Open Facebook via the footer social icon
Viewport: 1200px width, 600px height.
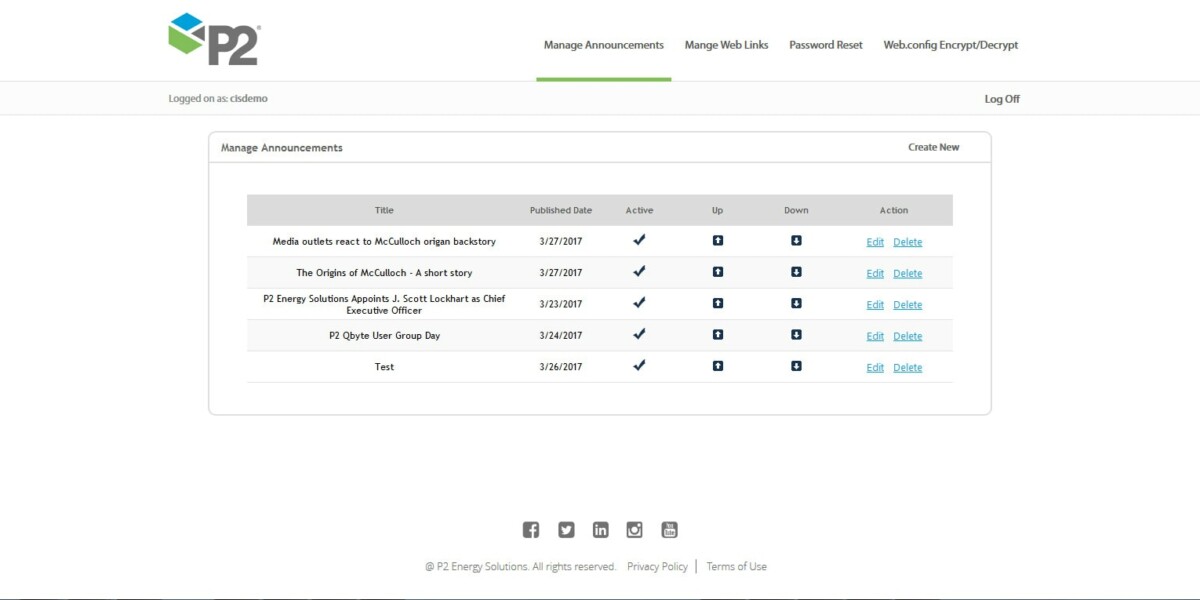tap(531, 529)
